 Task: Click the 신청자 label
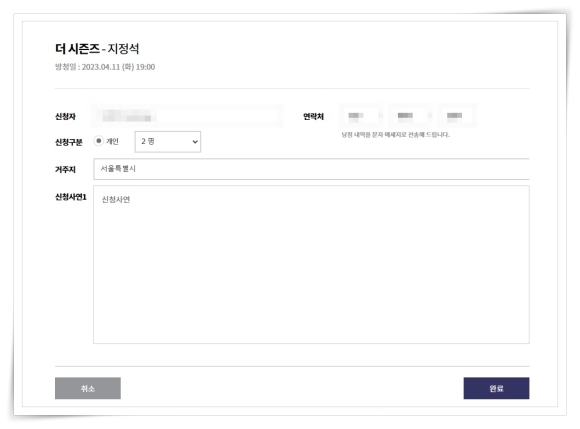click(x=65, y=116)
